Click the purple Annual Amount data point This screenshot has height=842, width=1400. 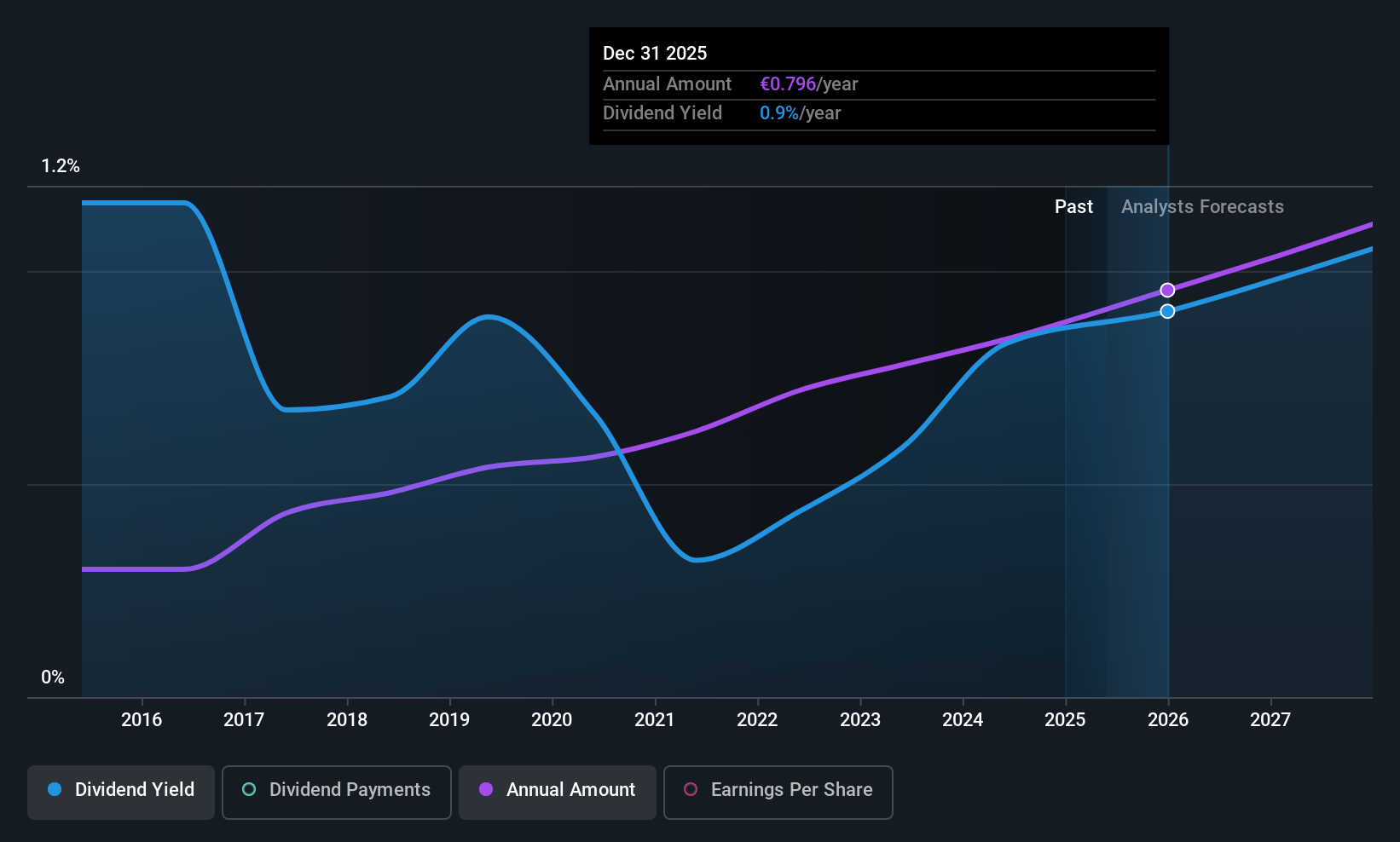(x=1167, y=290)
